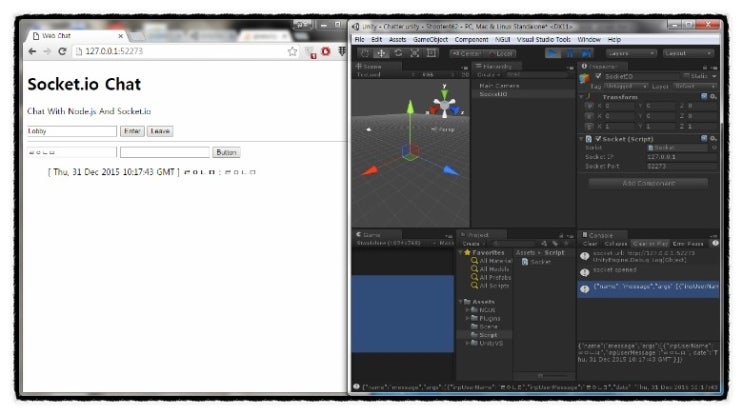Select the Rotate tool in Unity toolbar

[x=398, y=53]
